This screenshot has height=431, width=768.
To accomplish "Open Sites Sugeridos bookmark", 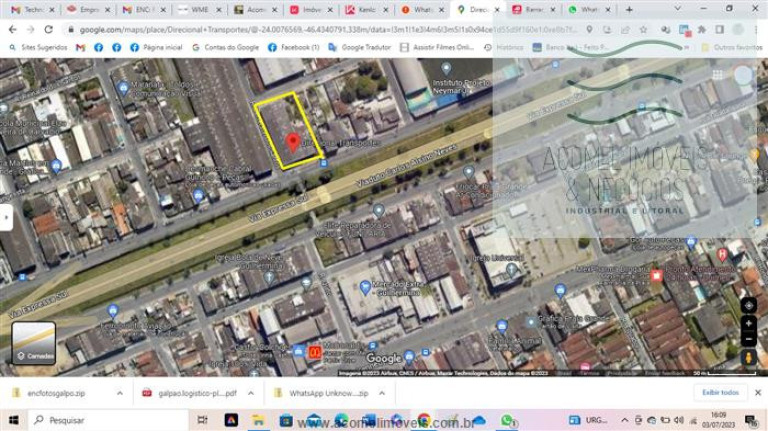I will (38, 48).
